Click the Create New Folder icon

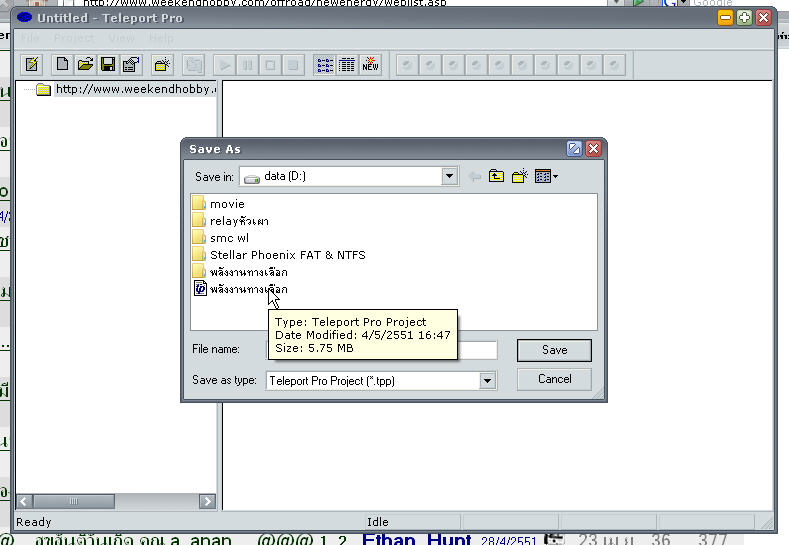(519, 177)
